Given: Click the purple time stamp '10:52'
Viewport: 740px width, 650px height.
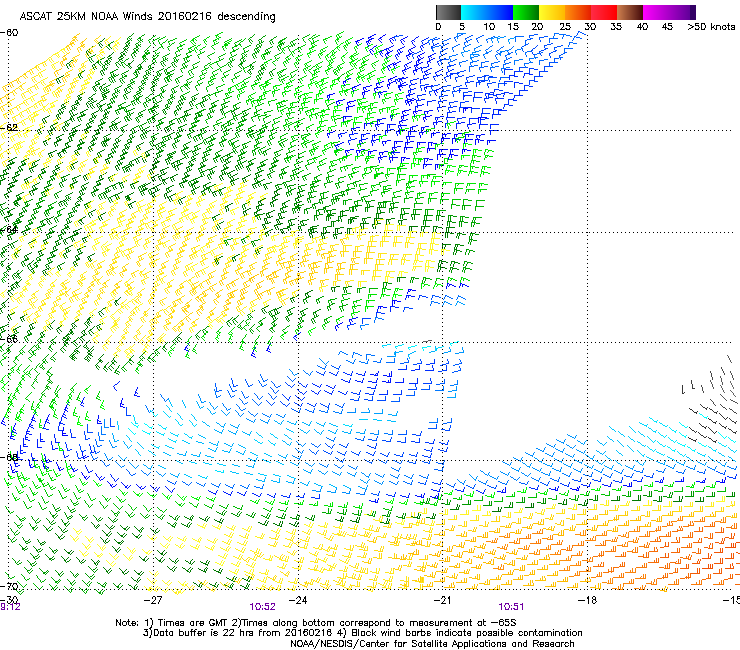Looking at the screenshot, I should 262,607.
